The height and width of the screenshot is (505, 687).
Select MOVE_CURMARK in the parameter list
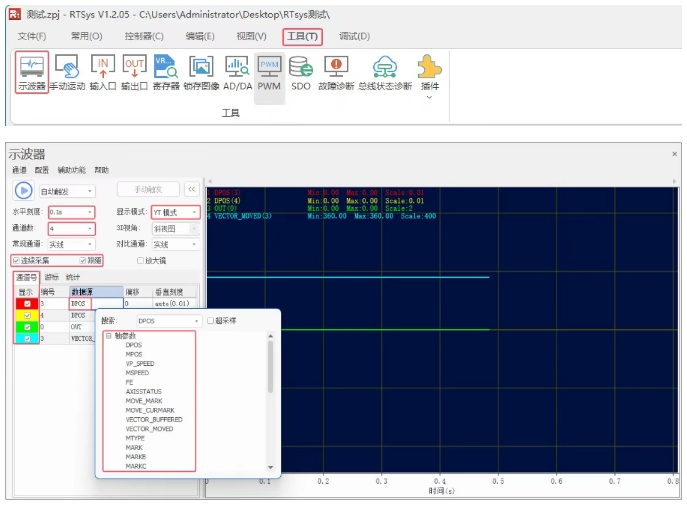pos(150,410)
